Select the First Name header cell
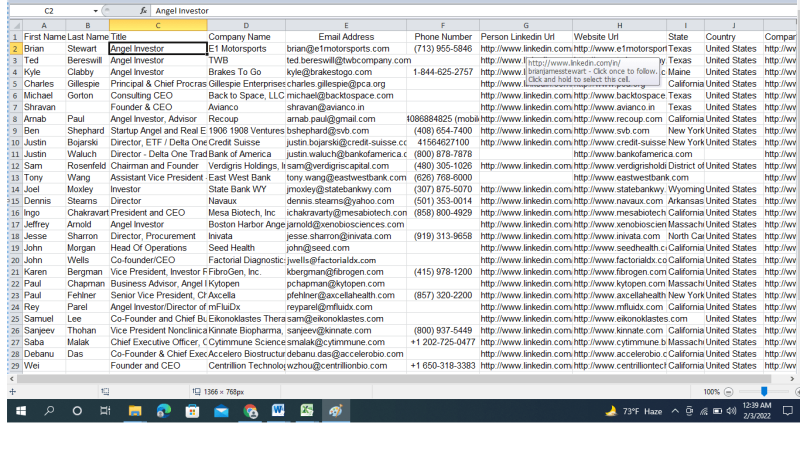The width and height of the screenshot is (800, 450). [44, 37]
